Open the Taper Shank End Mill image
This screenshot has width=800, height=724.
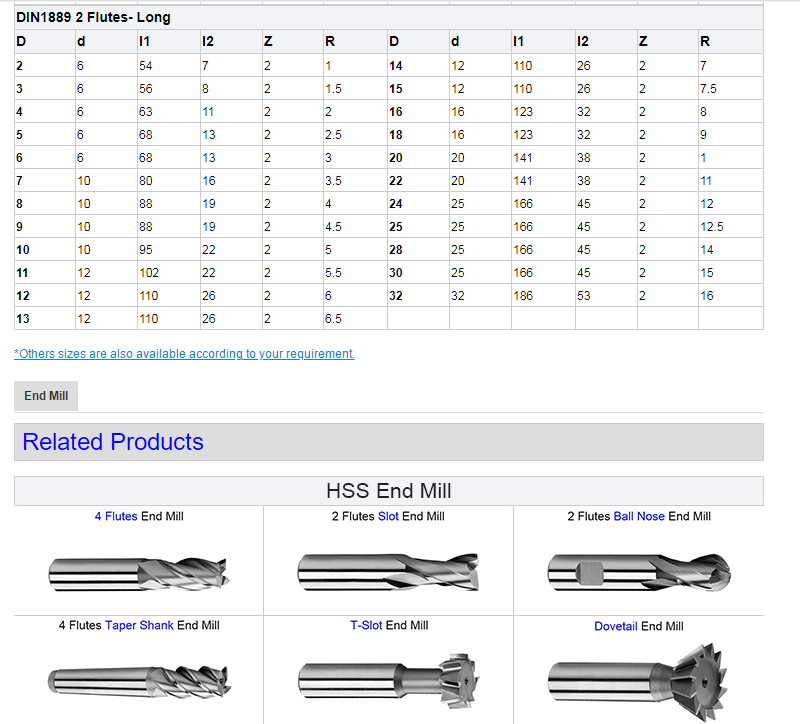click(139, 681)
